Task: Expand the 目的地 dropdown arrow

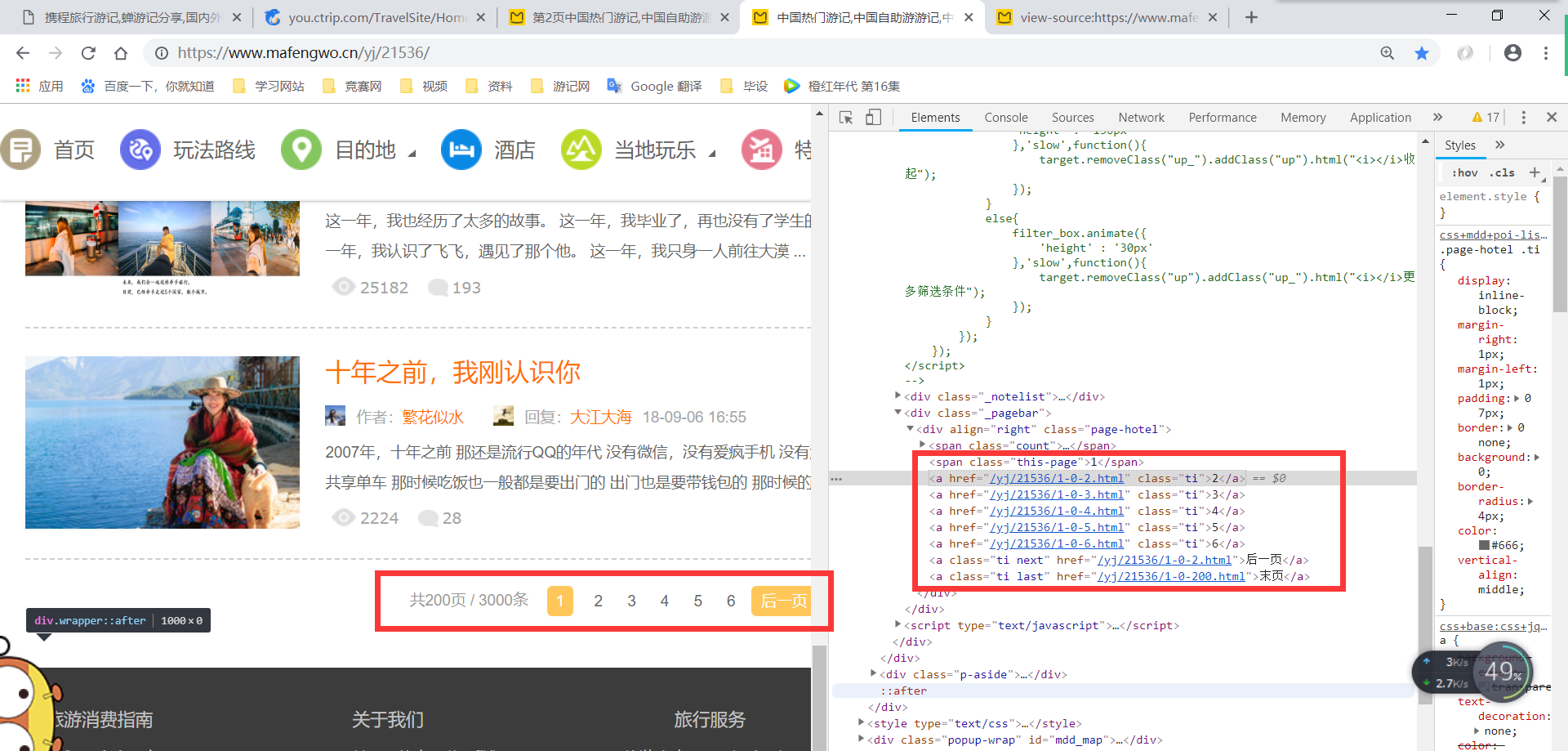Action: click(412, 153)
